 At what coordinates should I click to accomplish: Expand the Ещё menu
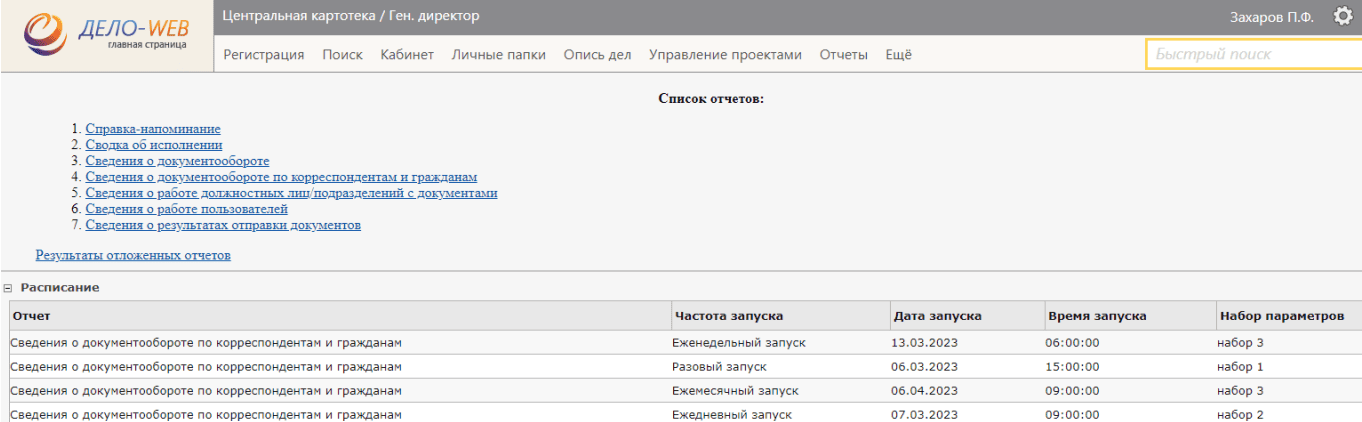(898, 55)
